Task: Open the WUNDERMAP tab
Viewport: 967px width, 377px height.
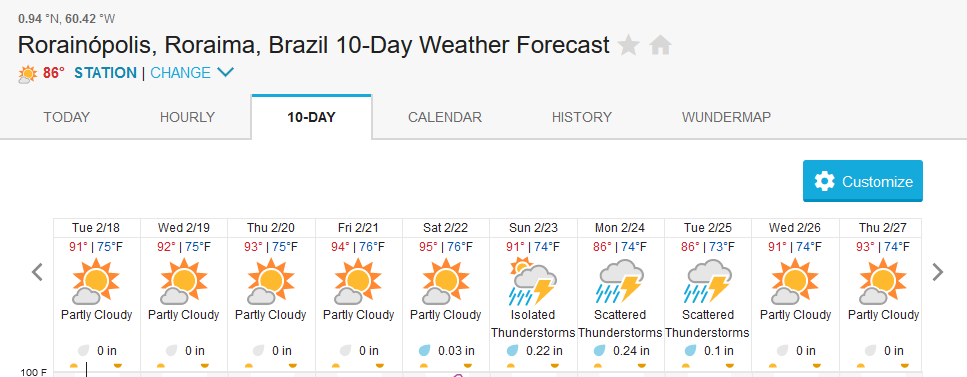Action: (726, 117)
